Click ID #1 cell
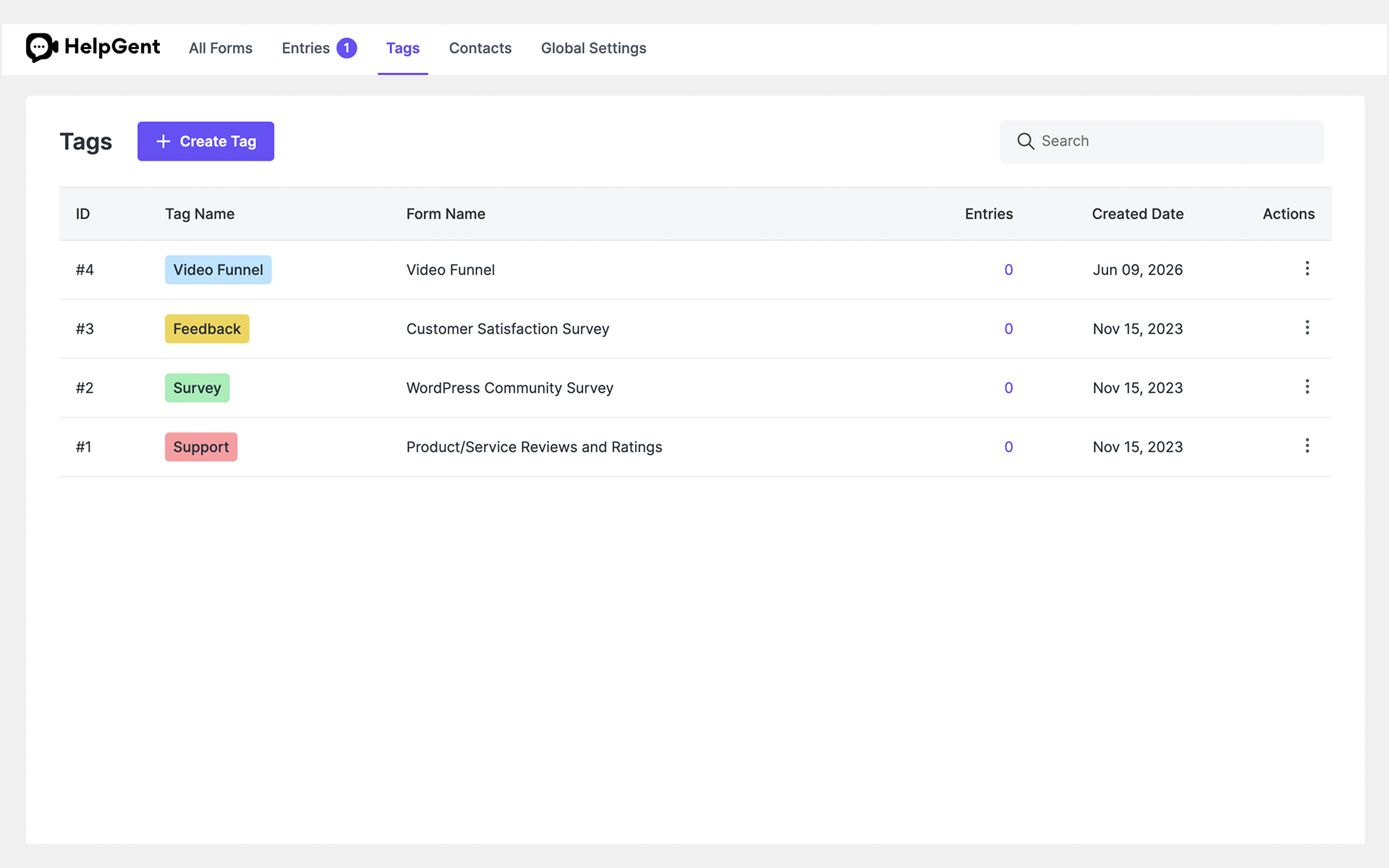Viewport: 1389px width, 868px height. point(84,447)
